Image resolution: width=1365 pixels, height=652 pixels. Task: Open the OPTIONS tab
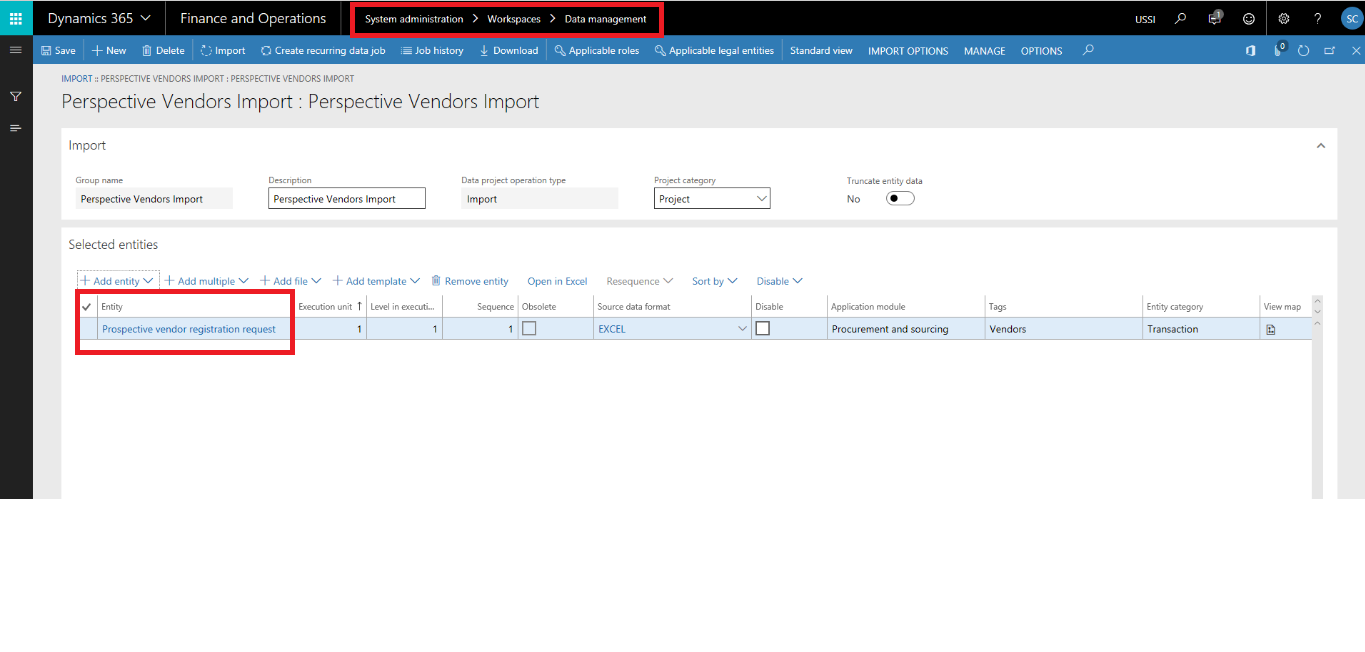tap(1041, 50)
